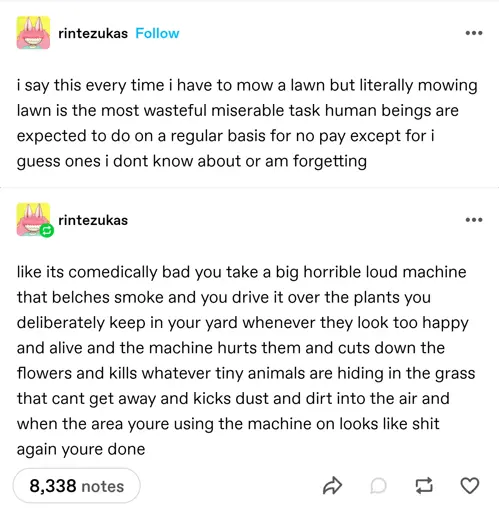Select the first paragraph about mowing lawns
The width and height of the screenshot is (499, 512).
(x=247, y=123)
